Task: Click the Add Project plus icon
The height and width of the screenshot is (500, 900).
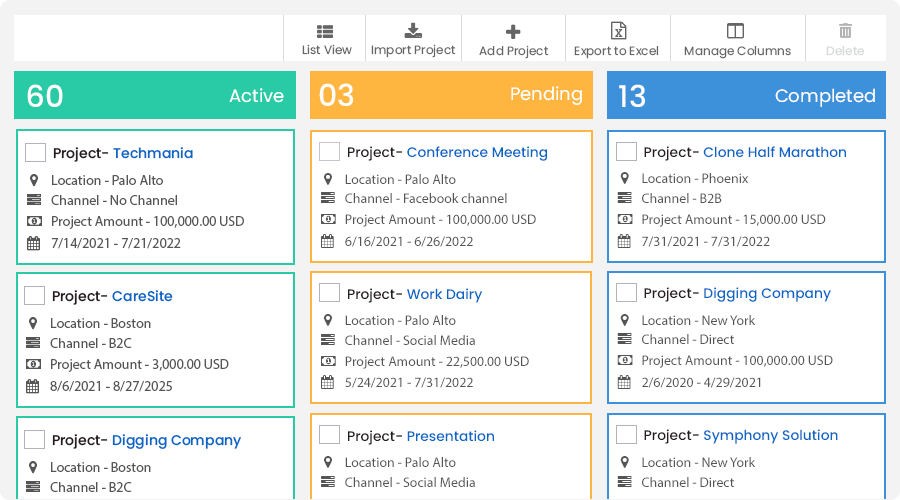Action: click(513, 32)
